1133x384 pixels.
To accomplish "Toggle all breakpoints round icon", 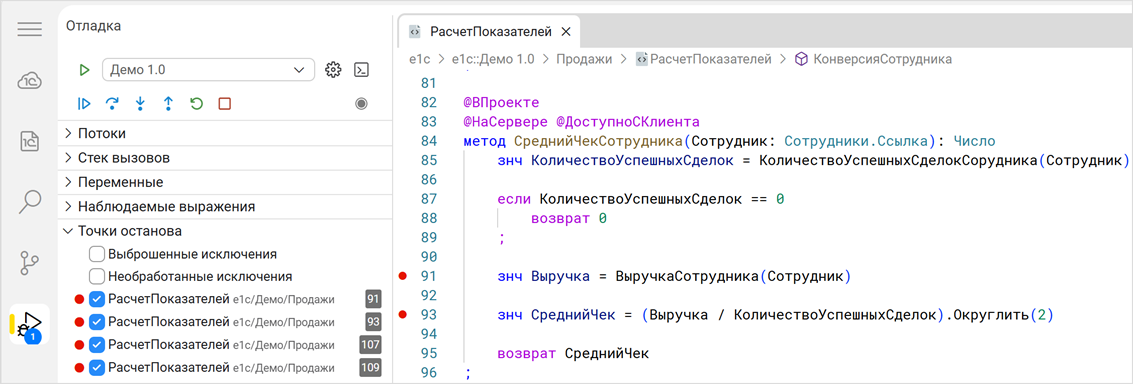I will (x=361, y=103).
